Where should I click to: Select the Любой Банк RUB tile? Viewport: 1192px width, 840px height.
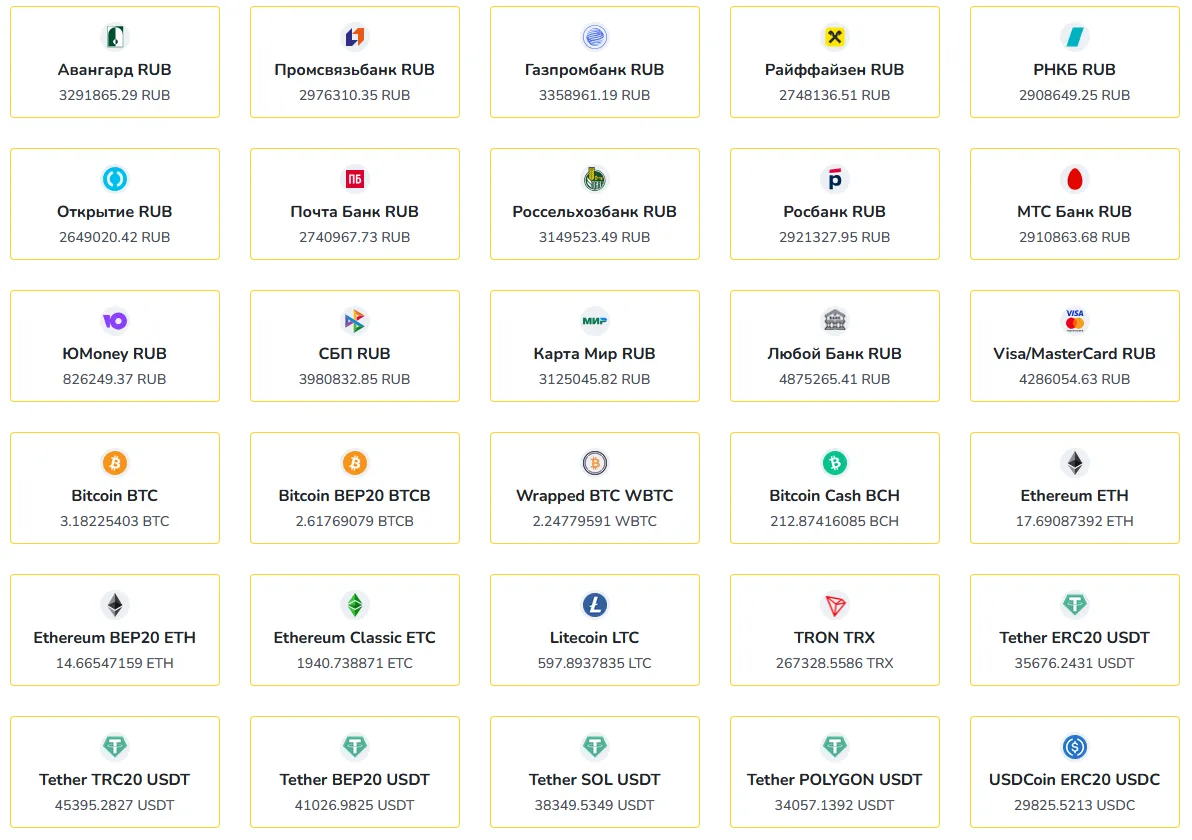click(x=835, y=346)
